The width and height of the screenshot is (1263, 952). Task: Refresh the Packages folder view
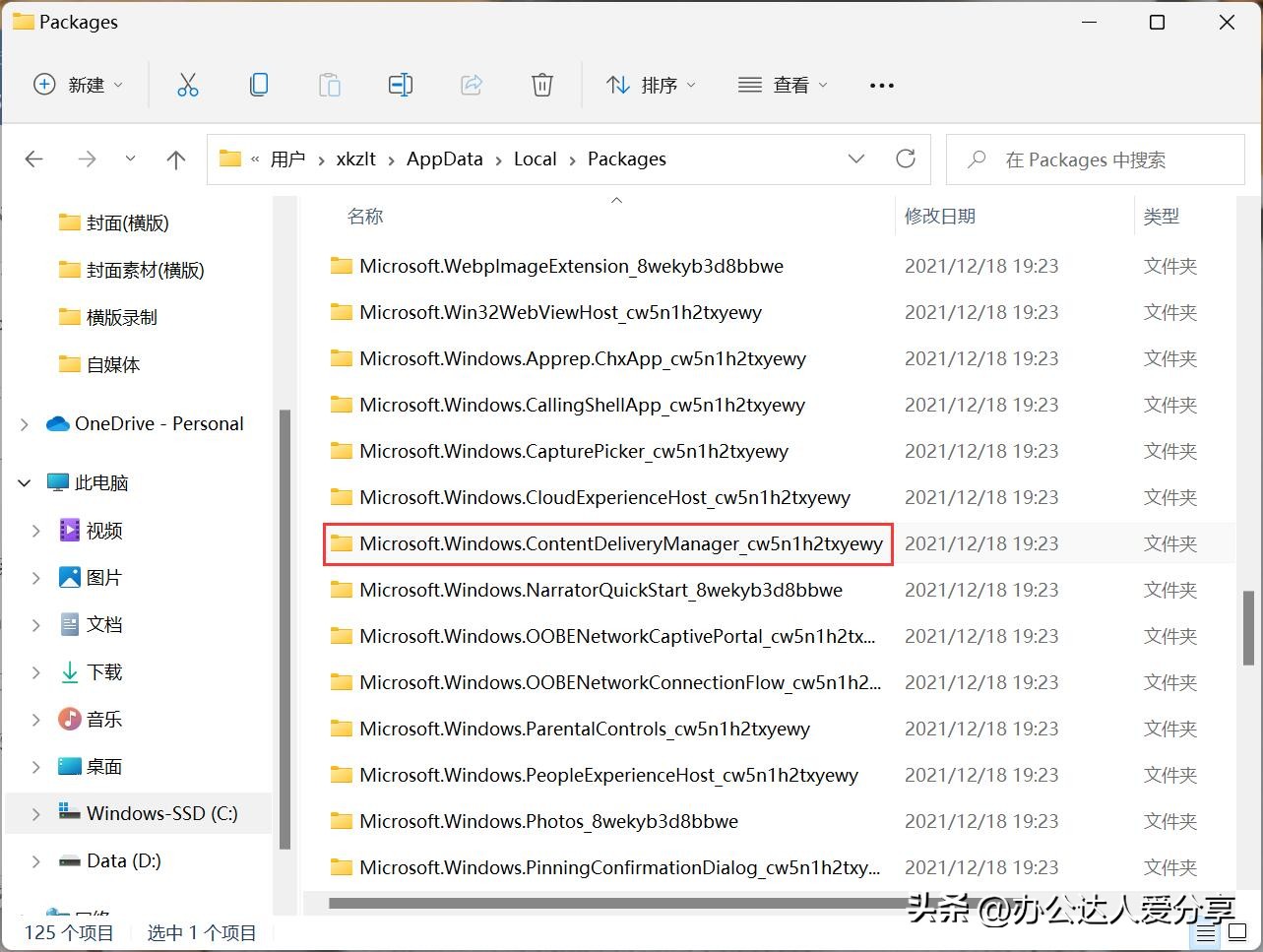point(905,159)
